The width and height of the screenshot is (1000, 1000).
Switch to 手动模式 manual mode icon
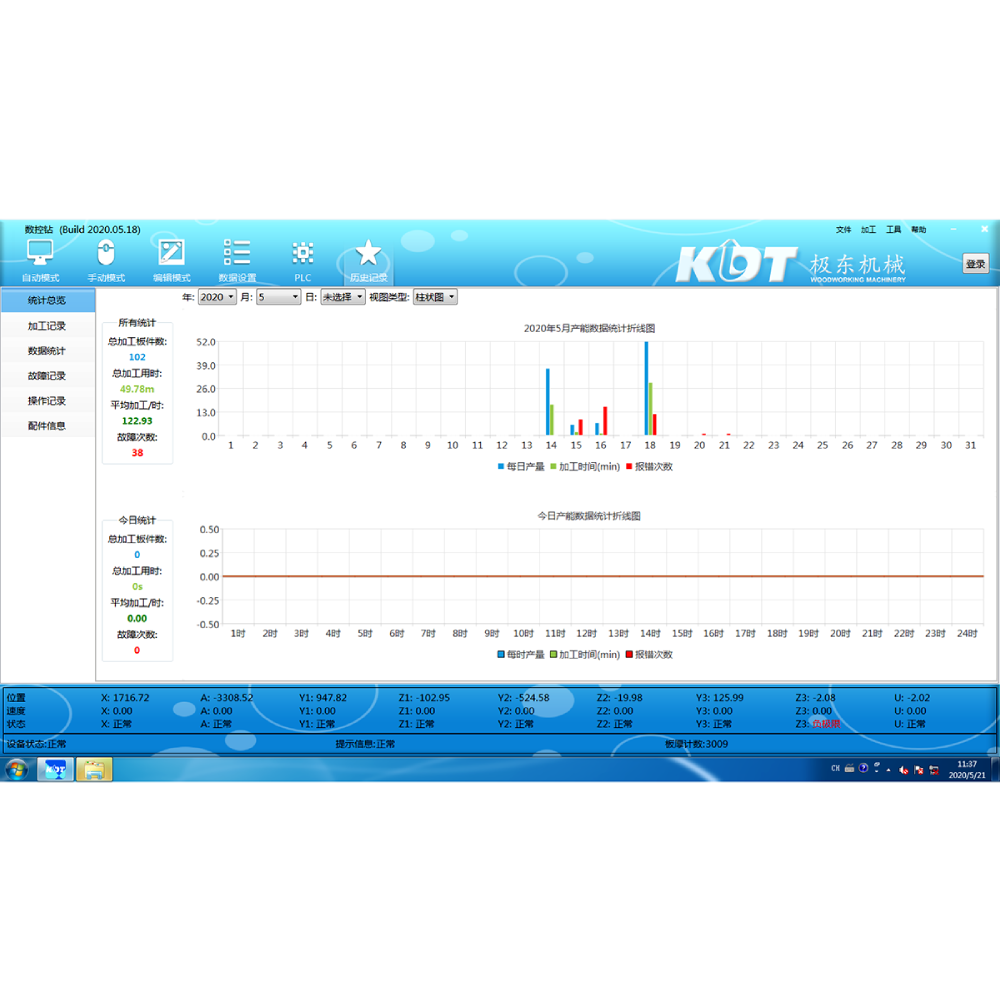[106, 253]
